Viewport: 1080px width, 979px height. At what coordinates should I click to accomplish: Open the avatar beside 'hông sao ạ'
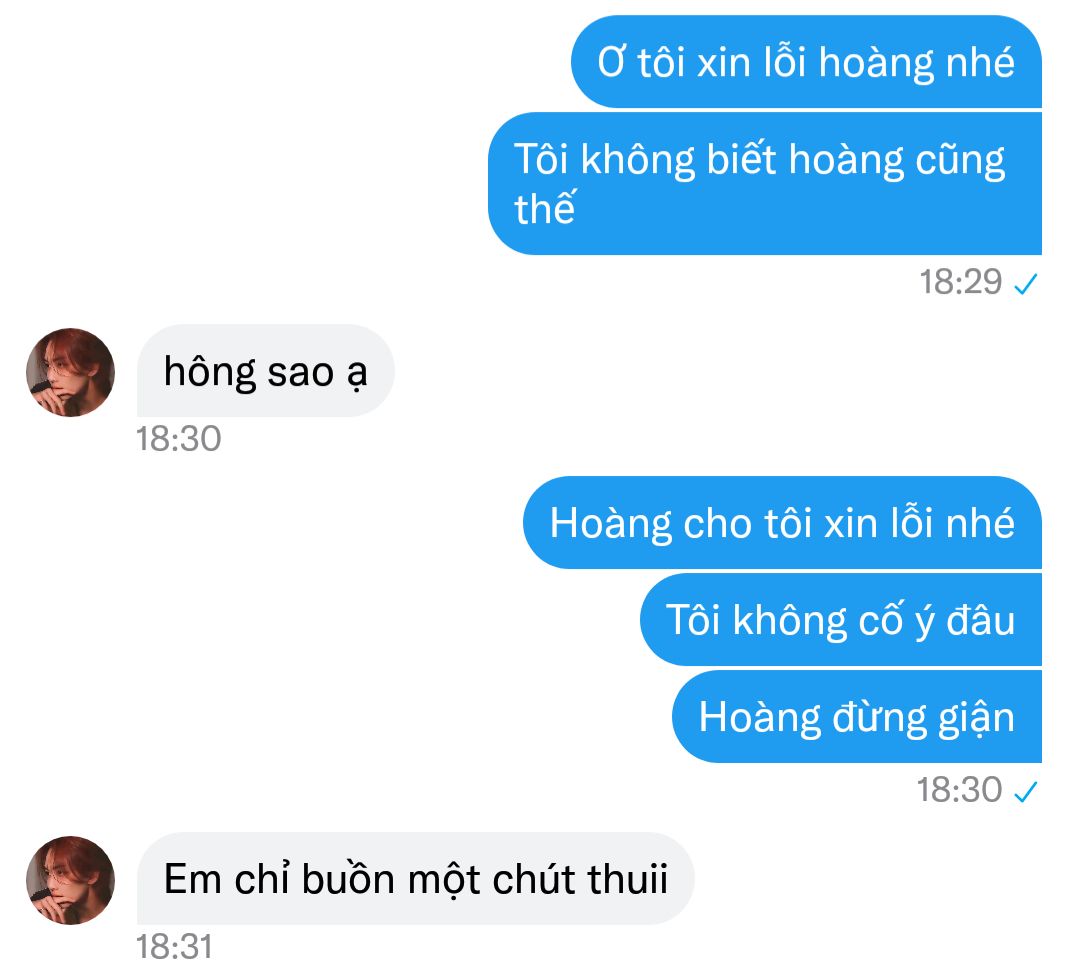(x=70, y=372)
